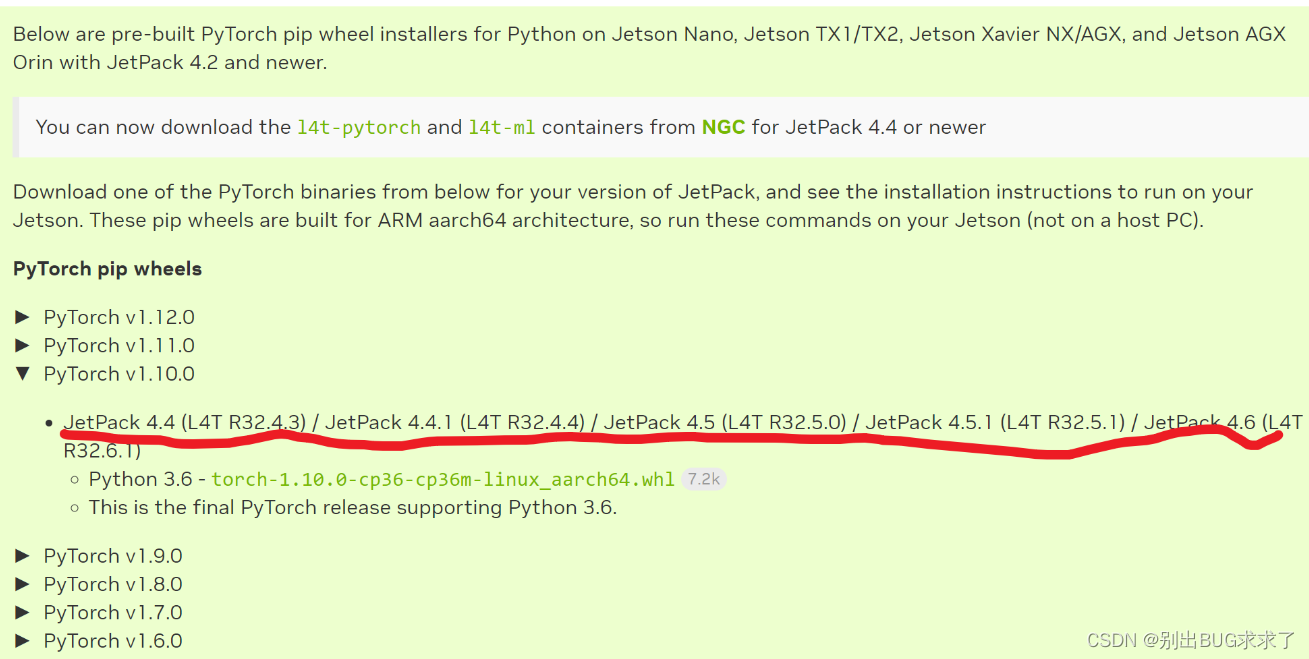Viewport: 1309px width, 659px height.
Task: Click the 'Below are pre-built PyTorch' paragraph
Action: (650, 48)
